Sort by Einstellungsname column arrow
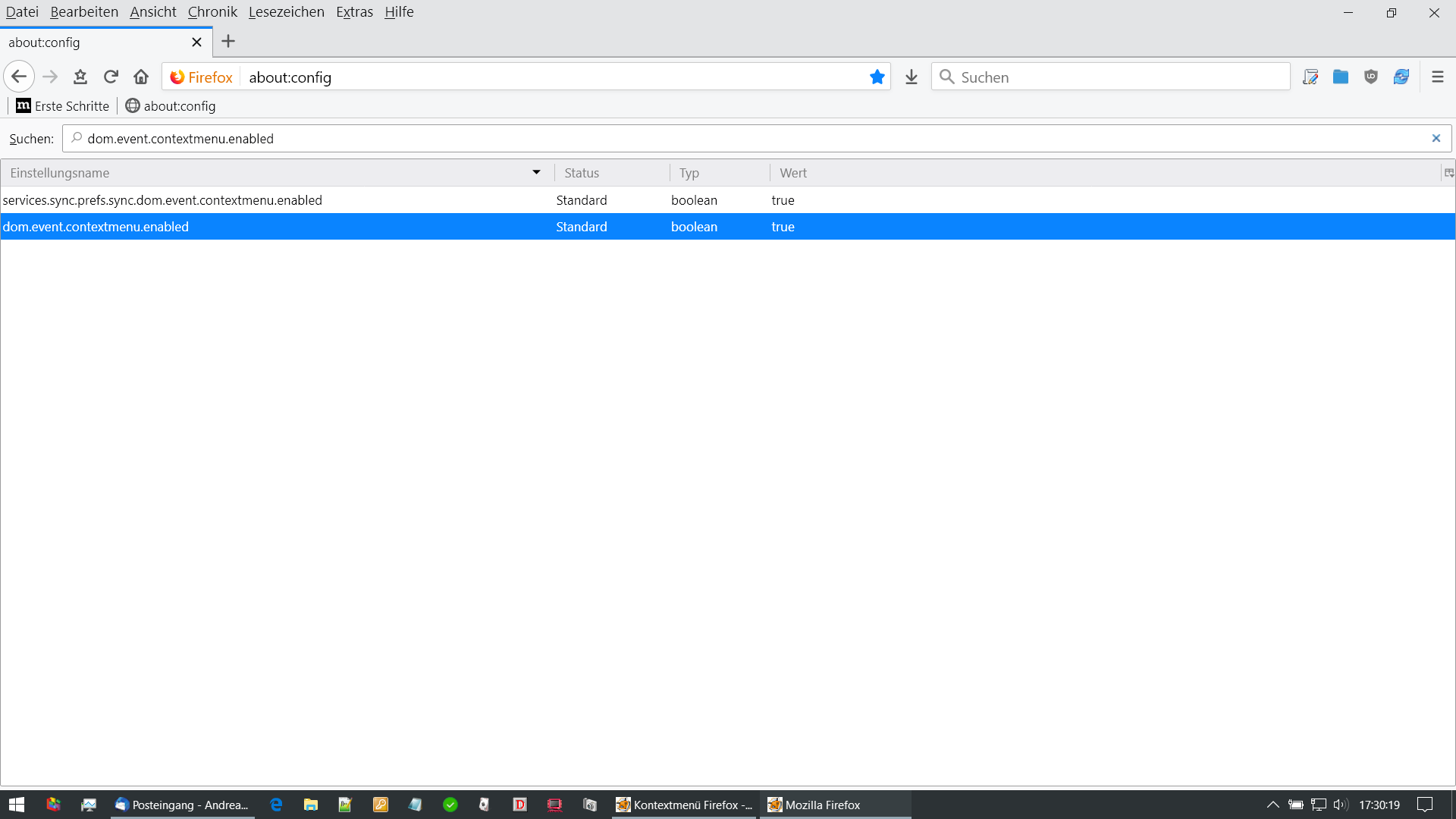This screenshot has height=819, width=1456. (x=536, y=173)
